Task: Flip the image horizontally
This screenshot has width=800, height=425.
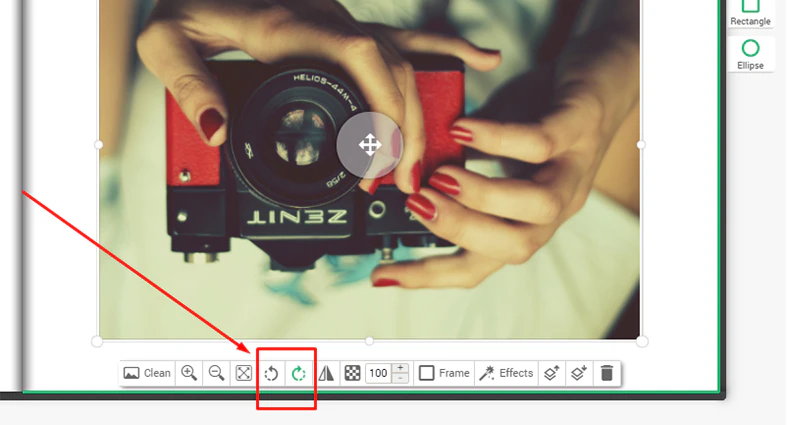Action: tap(327, 373)
